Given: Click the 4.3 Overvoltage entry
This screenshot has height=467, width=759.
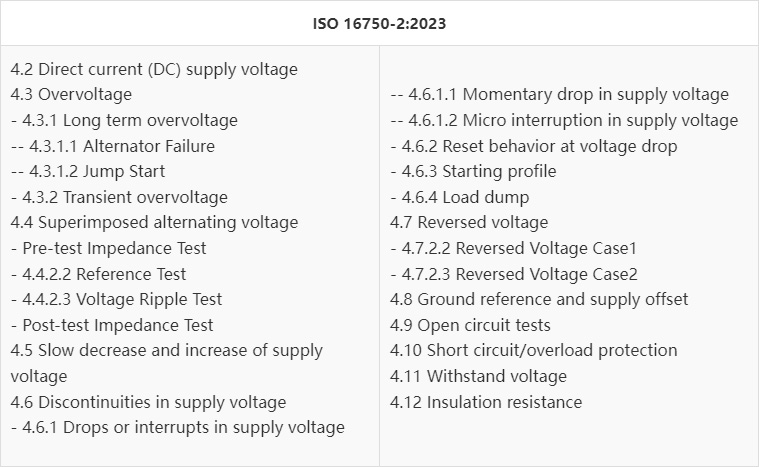Looking at the screenshot, I should (x=71, y=95).
